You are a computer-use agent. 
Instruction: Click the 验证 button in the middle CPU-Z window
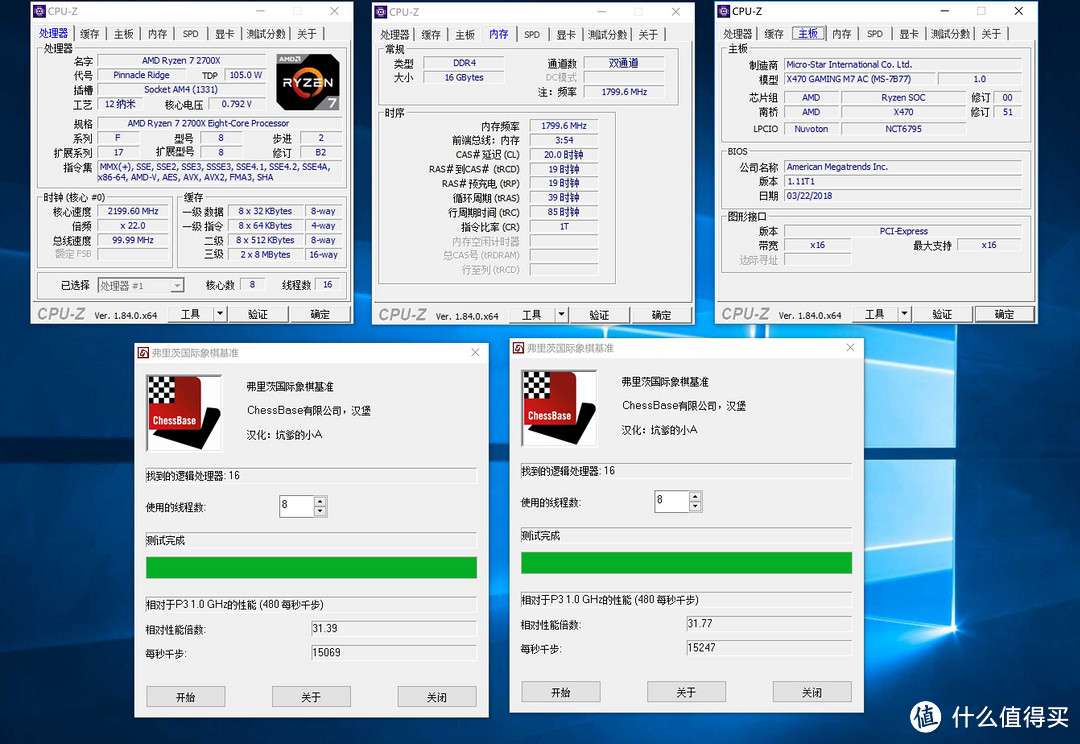click(599, 315)
